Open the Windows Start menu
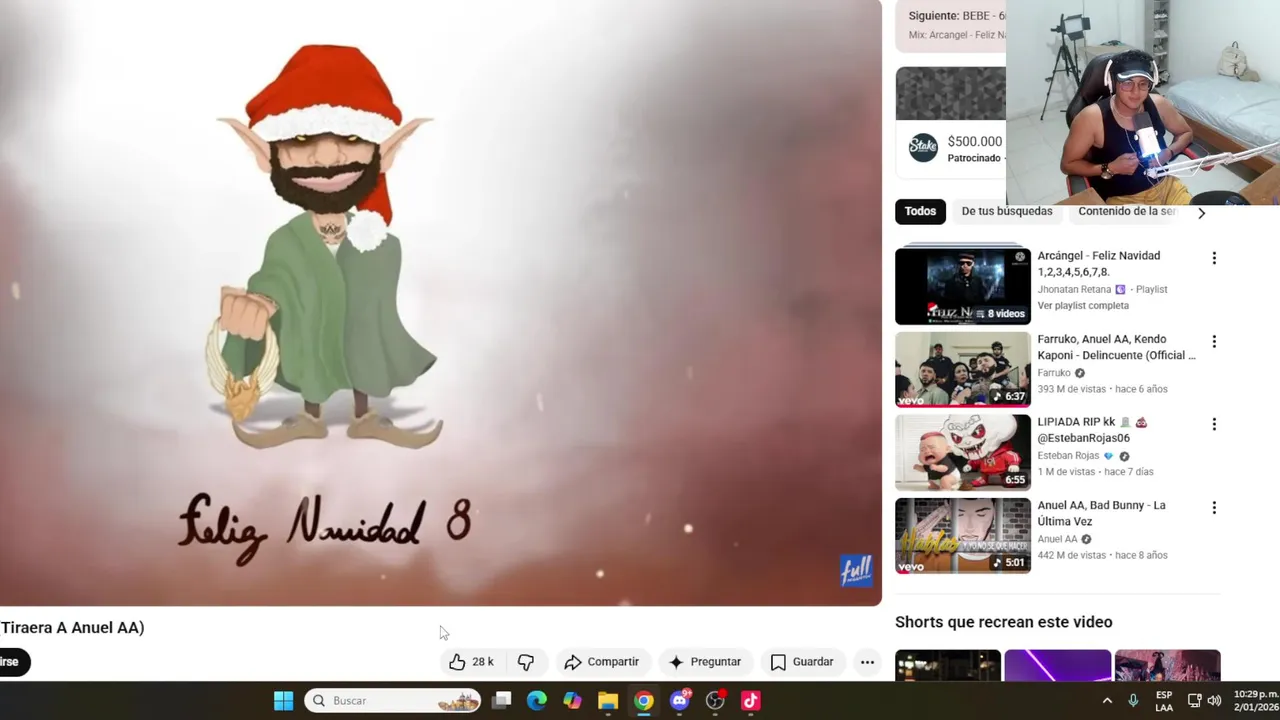 [284, 701]
